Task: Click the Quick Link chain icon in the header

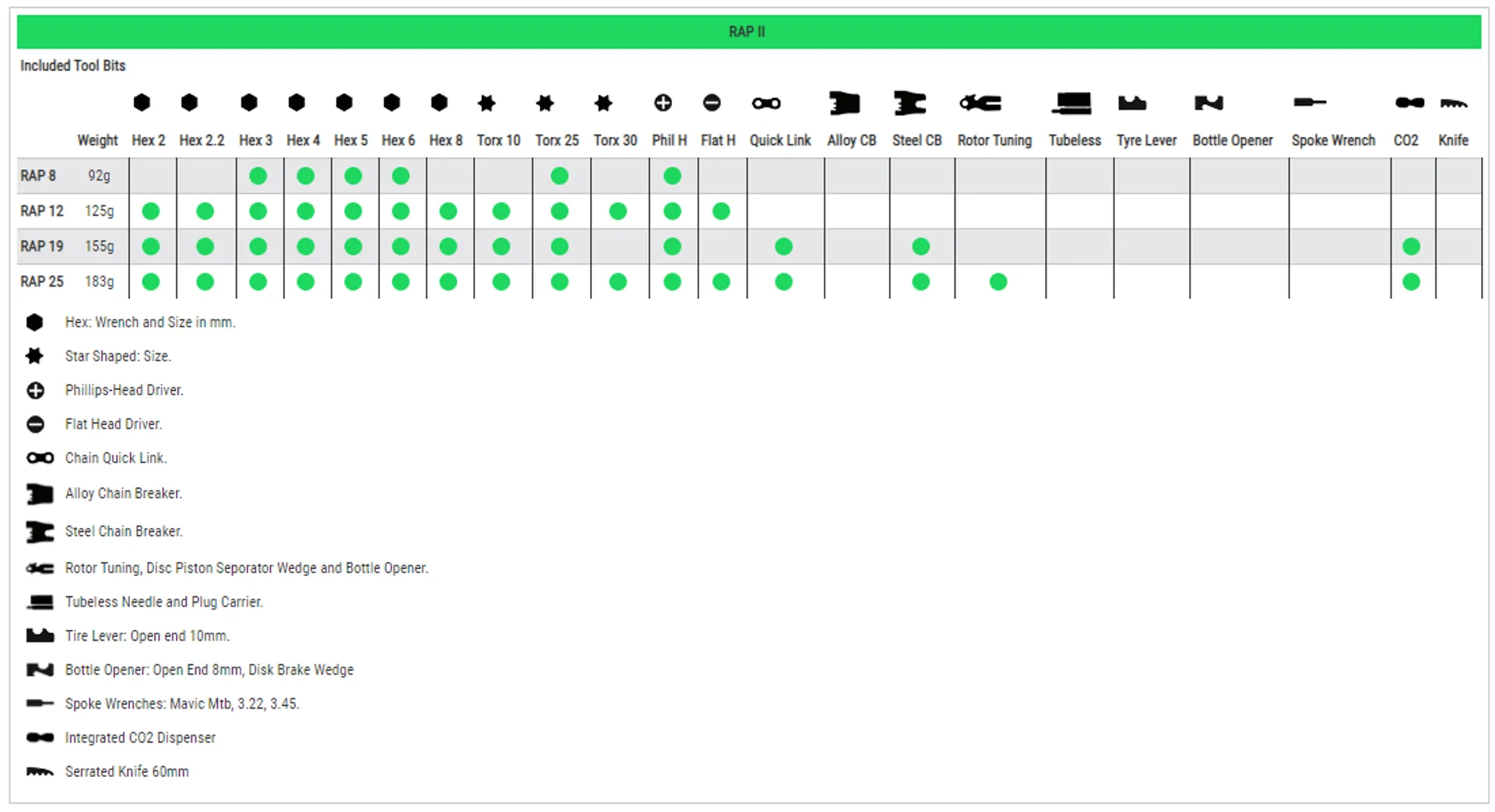Action: pyautogui.click(x=765, y=103)
